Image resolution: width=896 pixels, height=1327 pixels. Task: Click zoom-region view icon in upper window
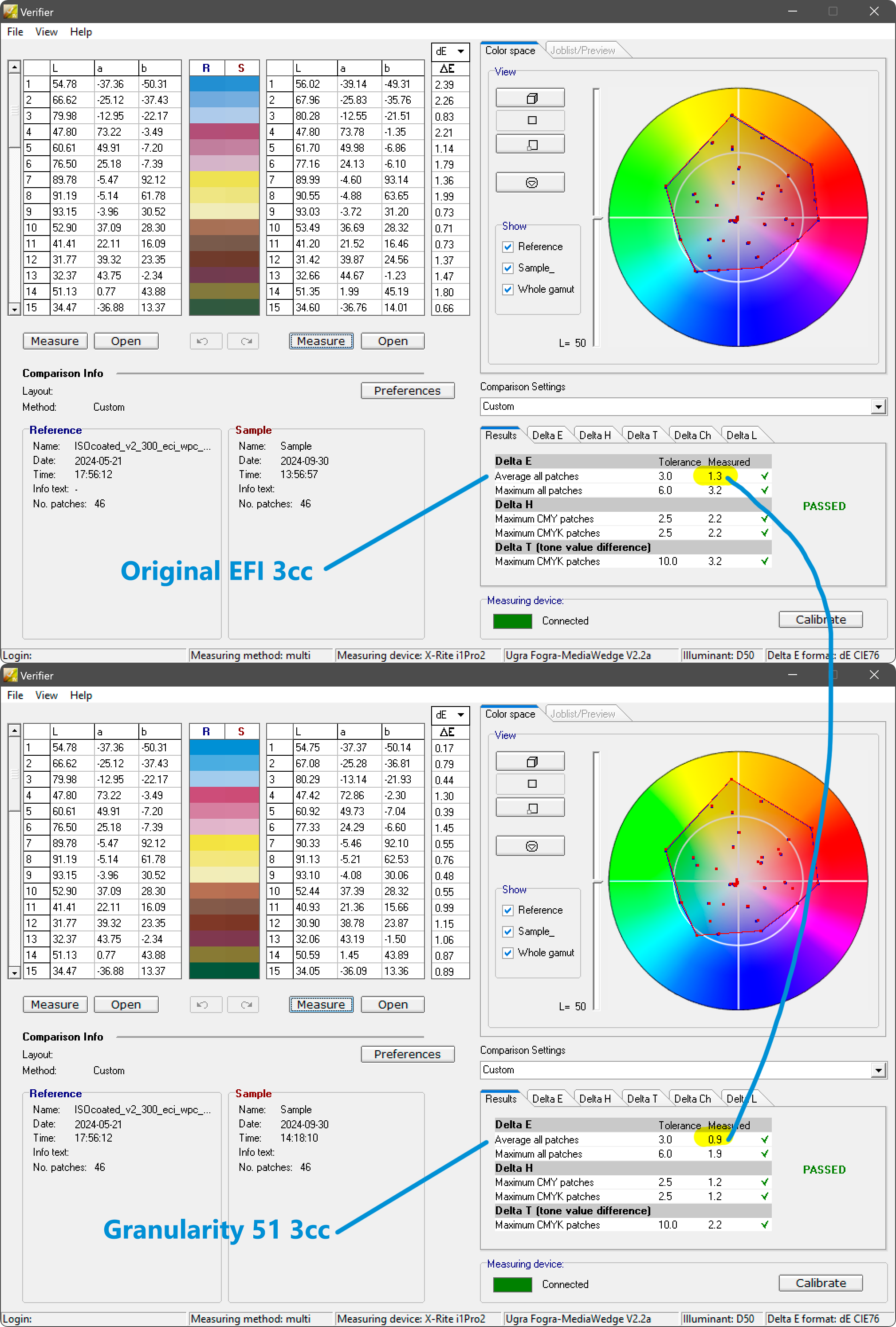tap(530, 145)
